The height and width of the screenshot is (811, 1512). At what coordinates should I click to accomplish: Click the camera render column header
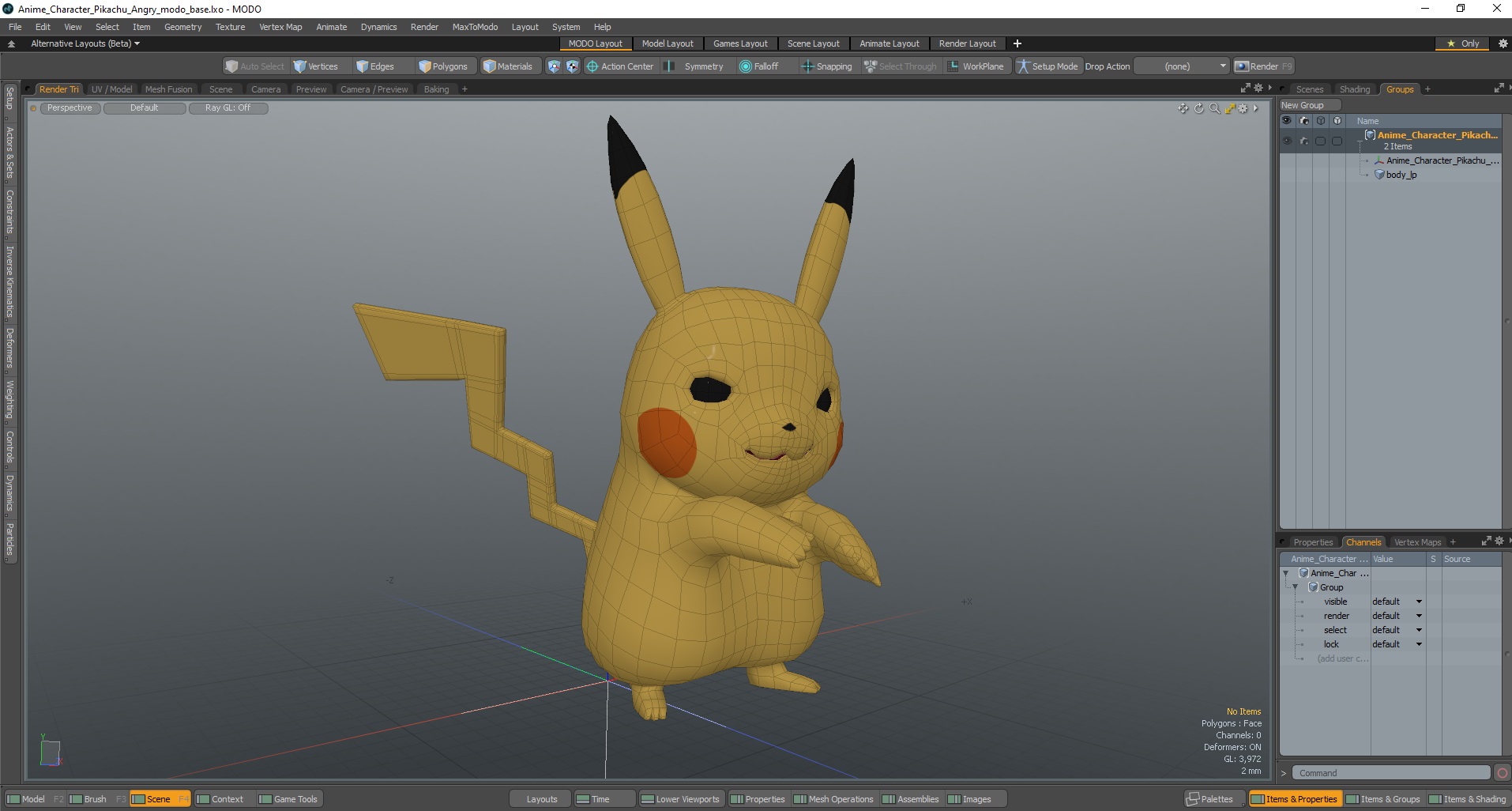point(1304,121)
